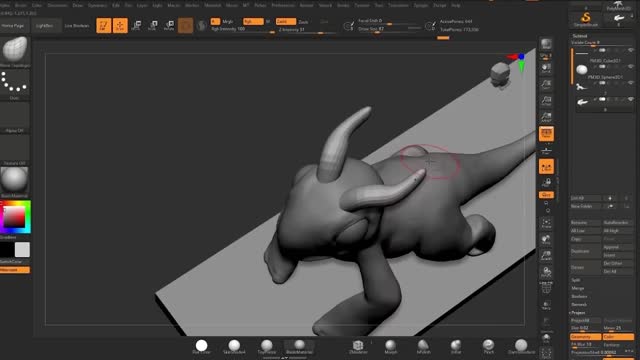Choose the SkinShade4 material
Image resolution: width=640 pixels, height=360 pixels.
point(234,347)
